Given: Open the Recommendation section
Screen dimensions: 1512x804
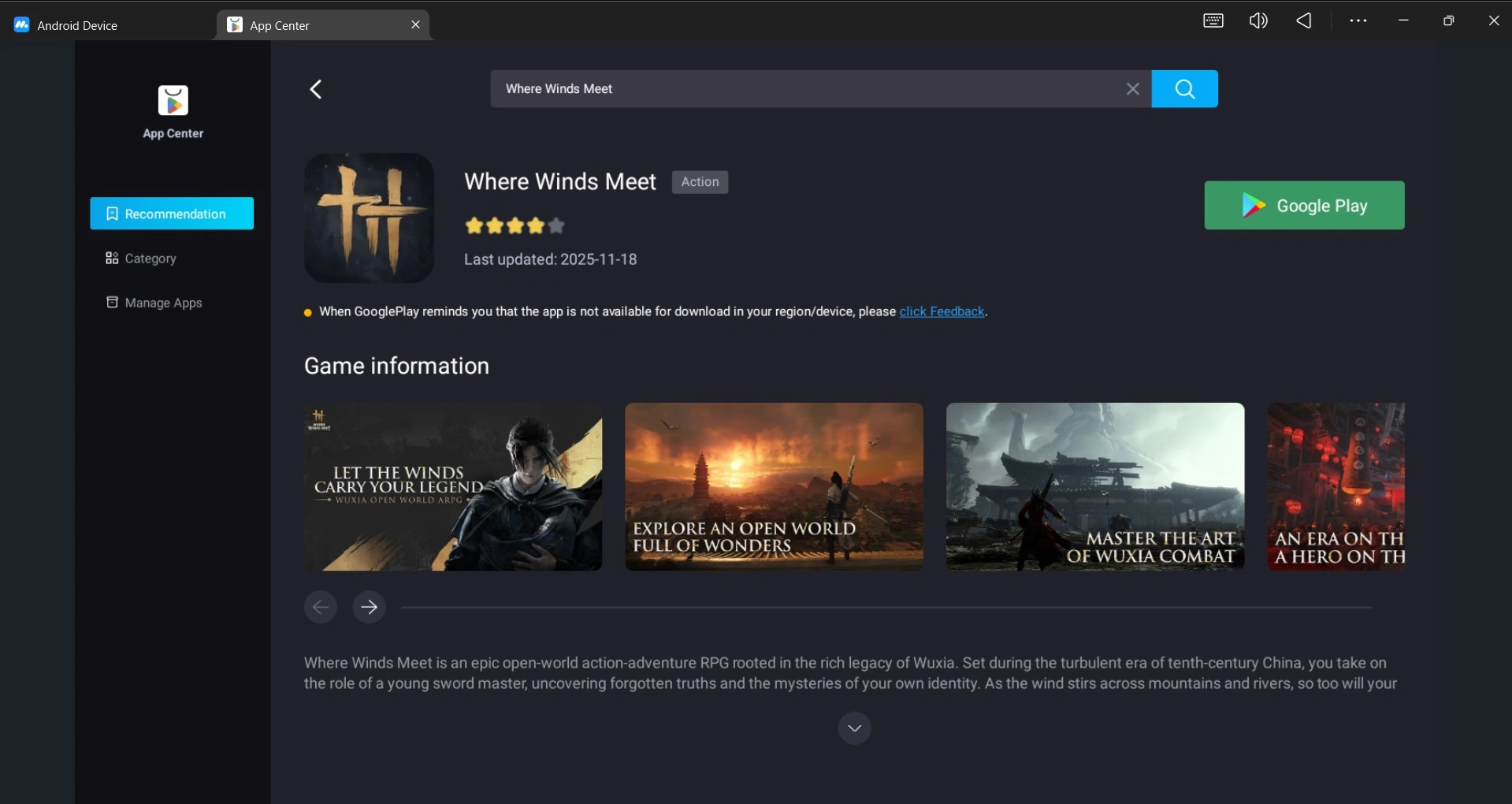Looking at the screenshot, I should pos(172,214).
